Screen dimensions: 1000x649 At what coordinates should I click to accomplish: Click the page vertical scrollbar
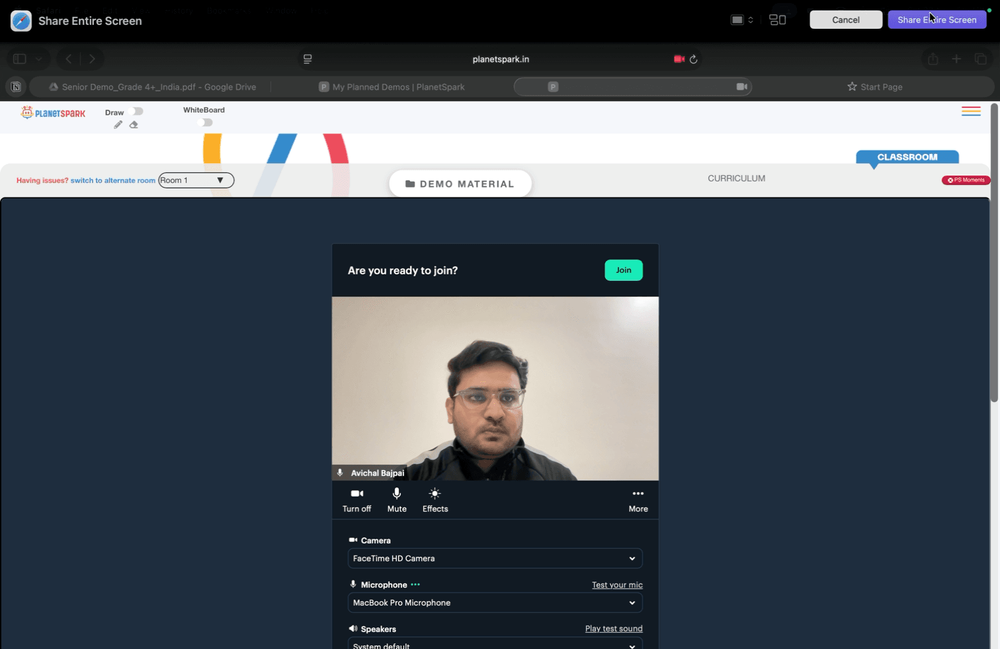click(x=994, y=253)
